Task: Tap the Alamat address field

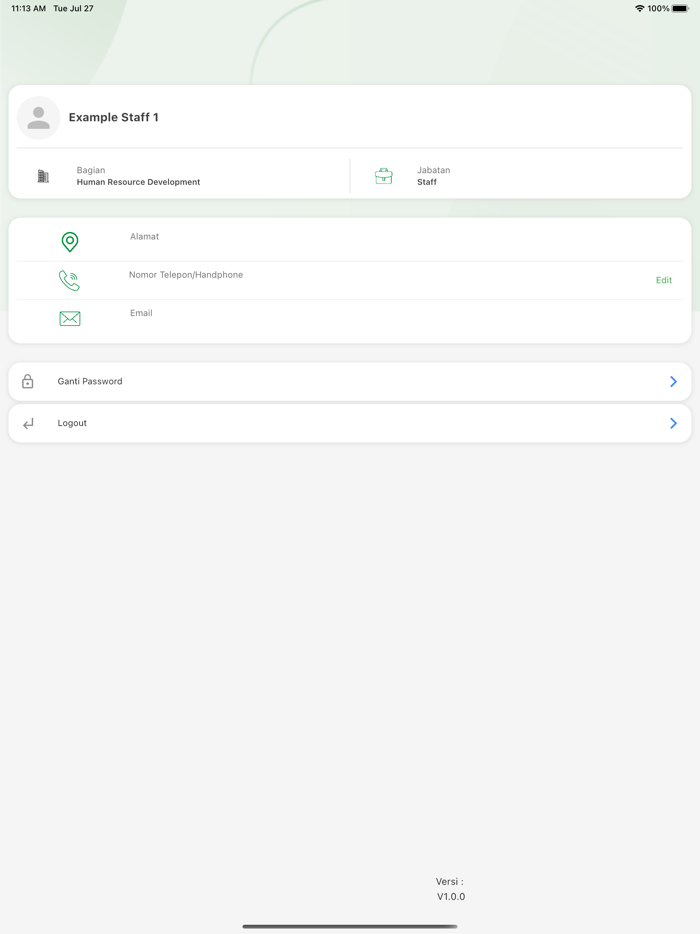Action: pyautogui.click(x=145, y=237)
